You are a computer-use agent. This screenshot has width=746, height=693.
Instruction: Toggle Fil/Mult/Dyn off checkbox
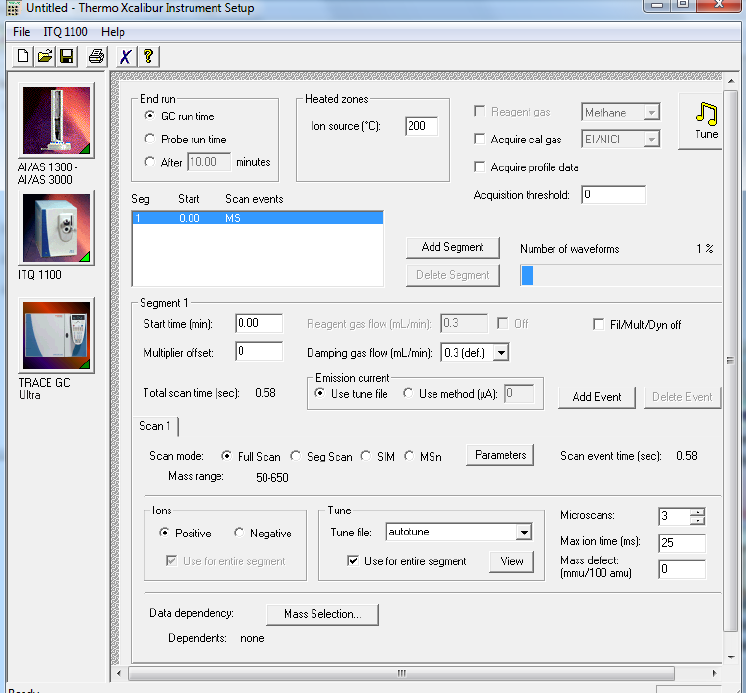[600, 325]
